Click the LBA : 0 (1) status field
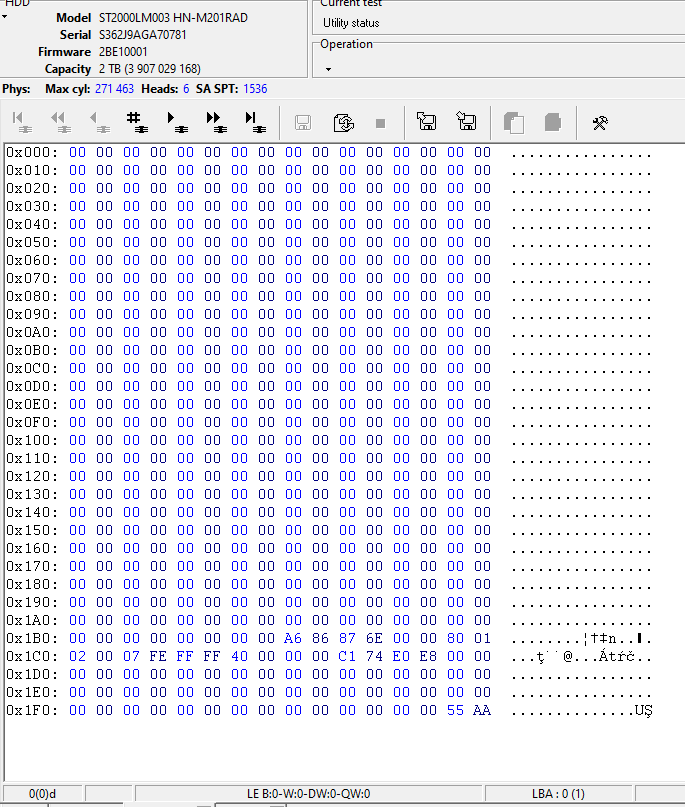 tap(558, 794)
